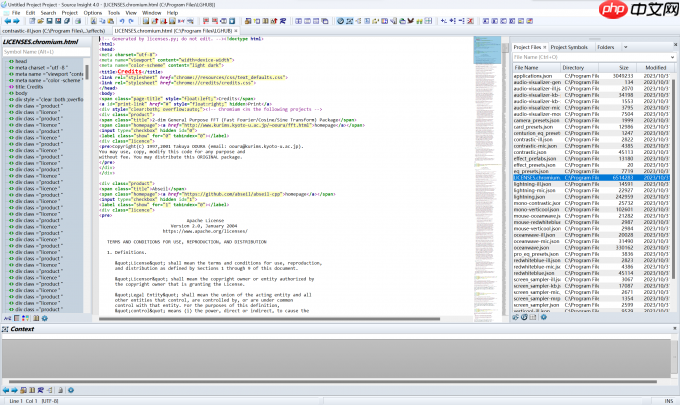Collapse the head node in symbol tree
Screen dimensions: 680x405
click(x=5, y=60)
